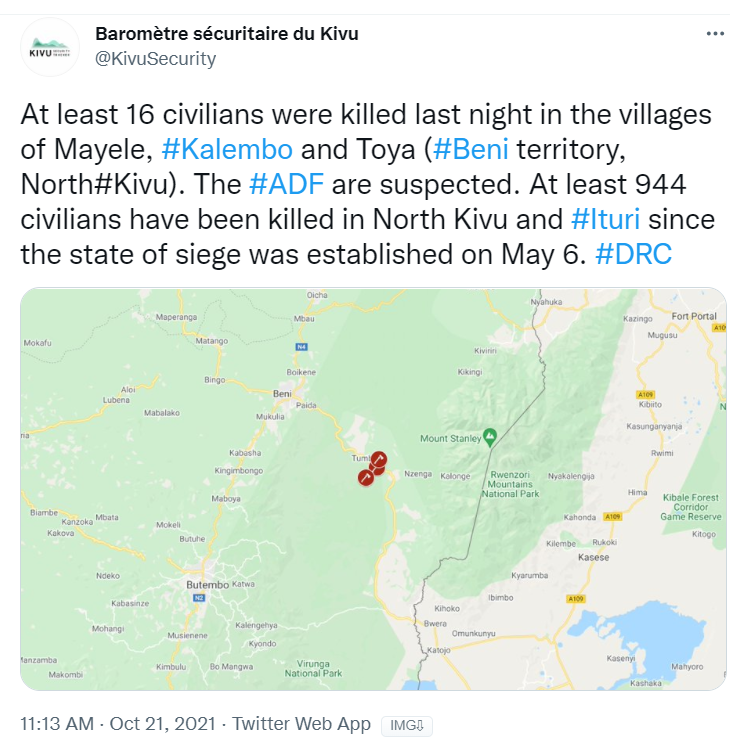Screen dimensions: 730x751
Task: Click the N2 road shield below Butembo
Action: 199,597
